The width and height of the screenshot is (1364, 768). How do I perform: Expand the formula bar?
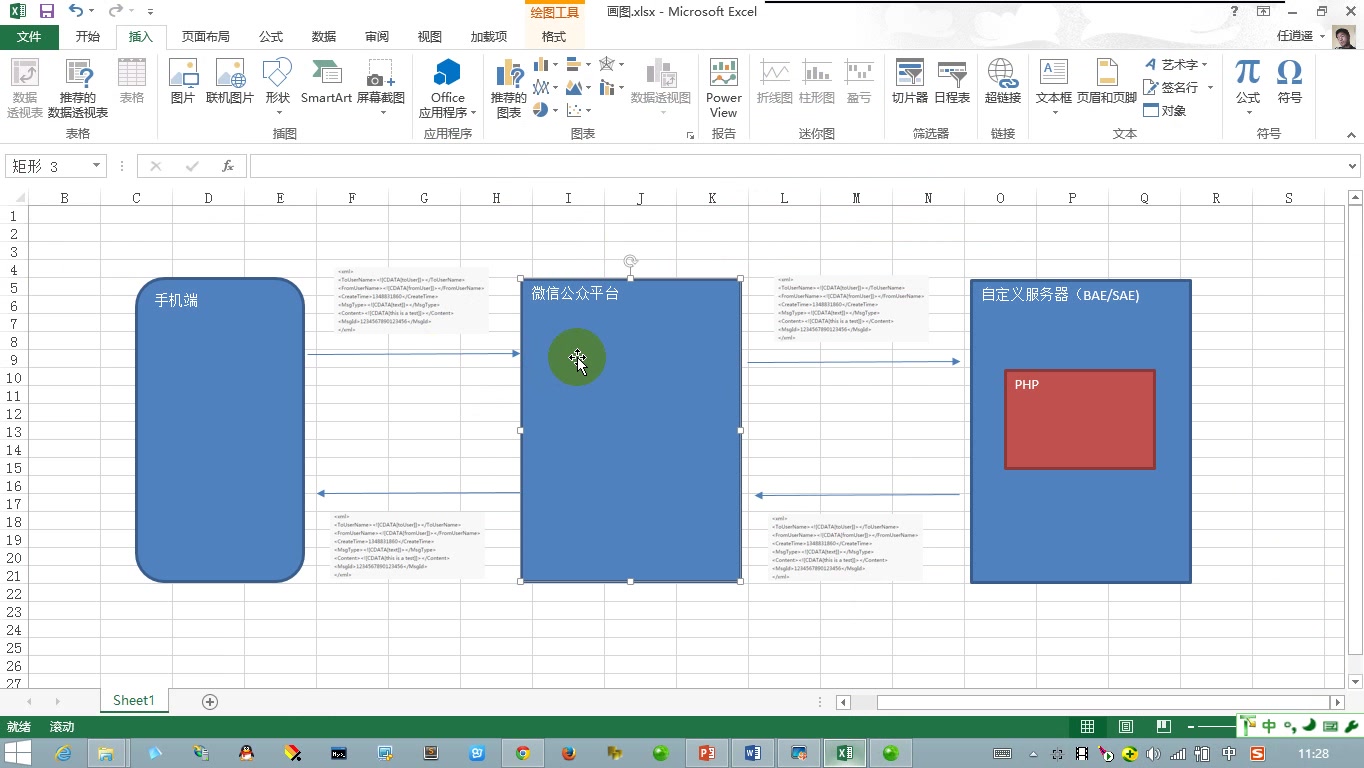tap(1354, 166)
